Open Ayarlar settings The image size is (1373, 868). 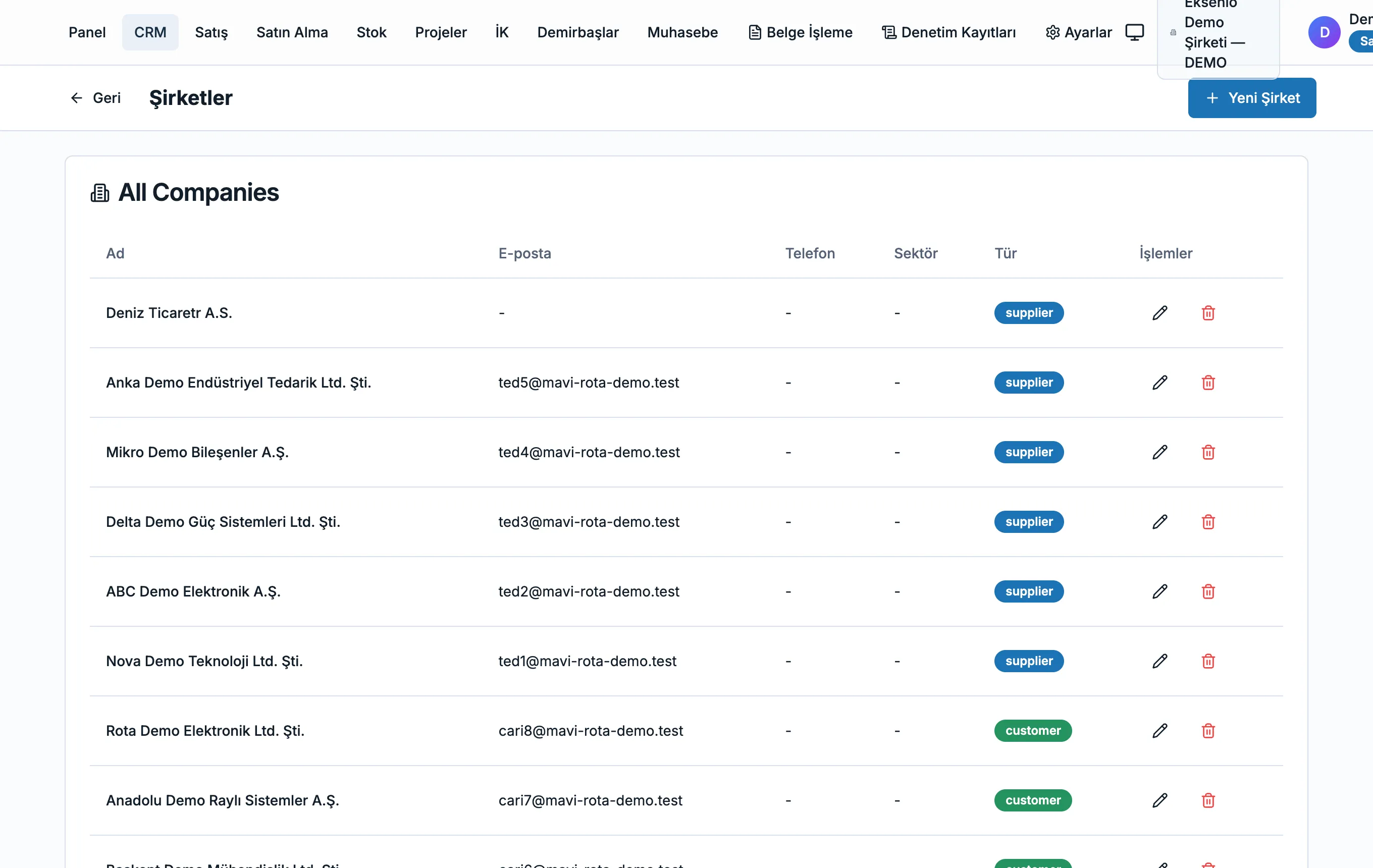pyautogui.click(x=1078, y=32)
